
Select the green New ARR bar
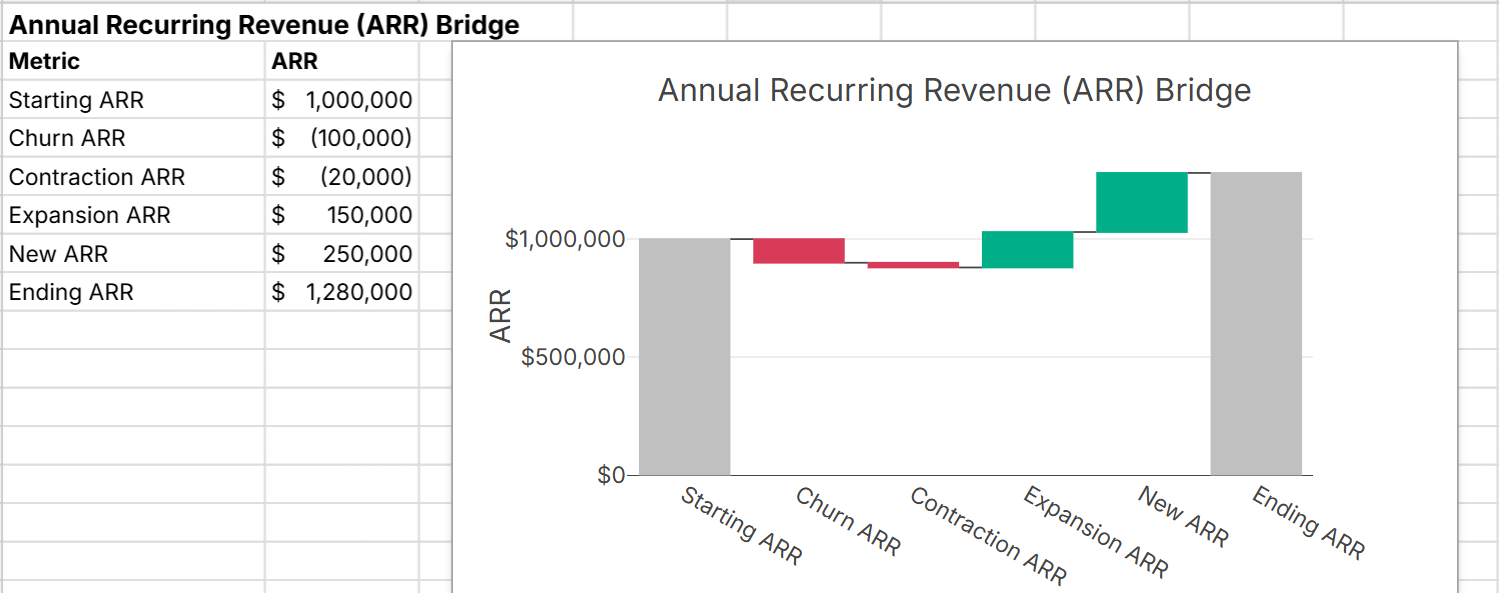point(1141,202)
